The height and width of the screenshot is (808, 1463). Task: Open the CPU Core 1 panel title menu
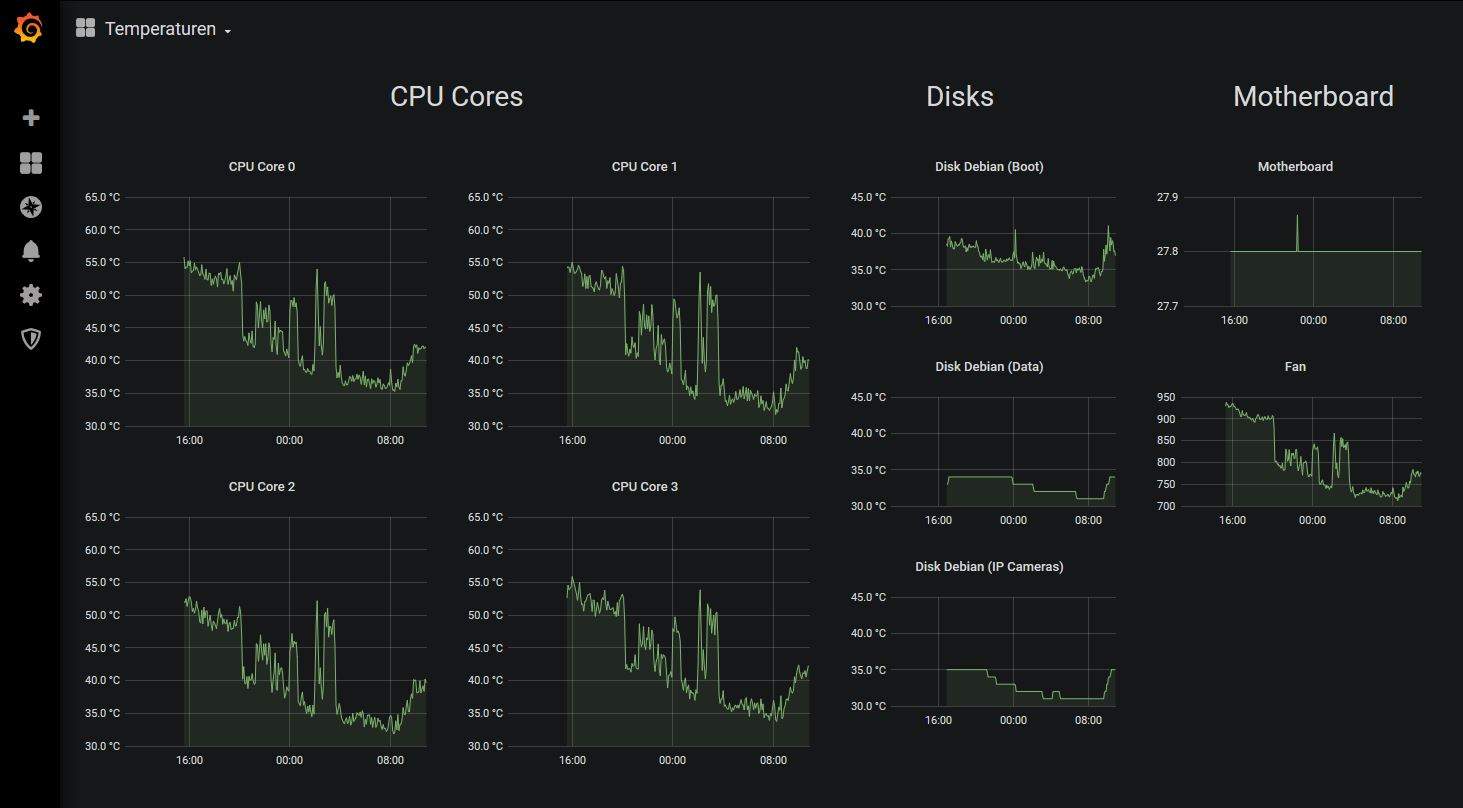click(x=644, y=167)
